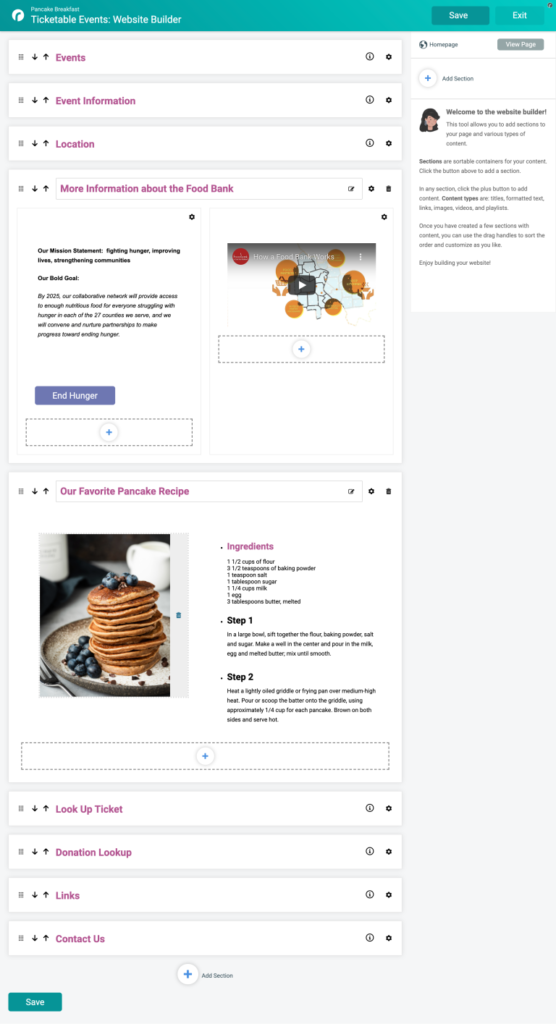556x1024 pixels.
Task: Click the End Hunger button
Action: point(75,395)
